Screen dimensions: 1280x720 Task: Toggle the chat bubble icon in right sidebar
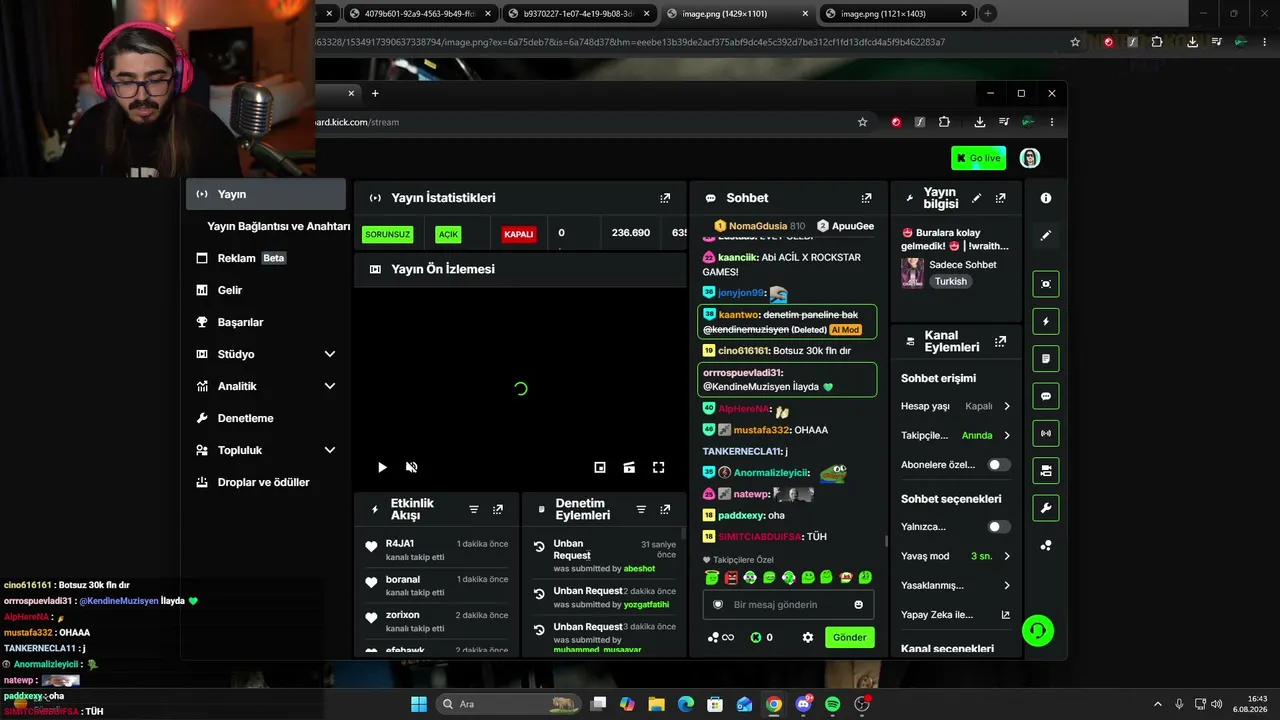pos(1046,396)
